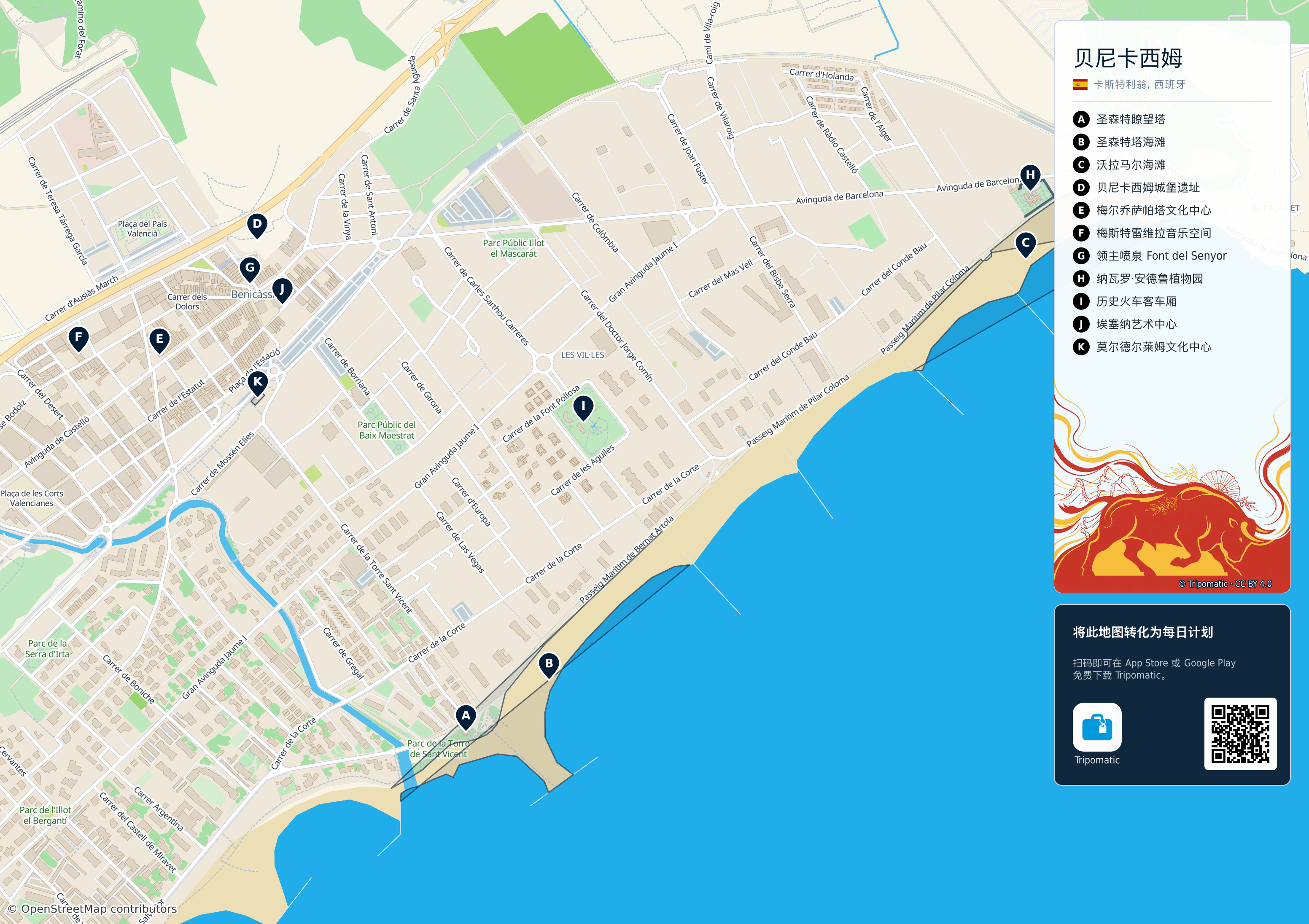
Task: Click map pin E on the map
Action: point(159,340)
